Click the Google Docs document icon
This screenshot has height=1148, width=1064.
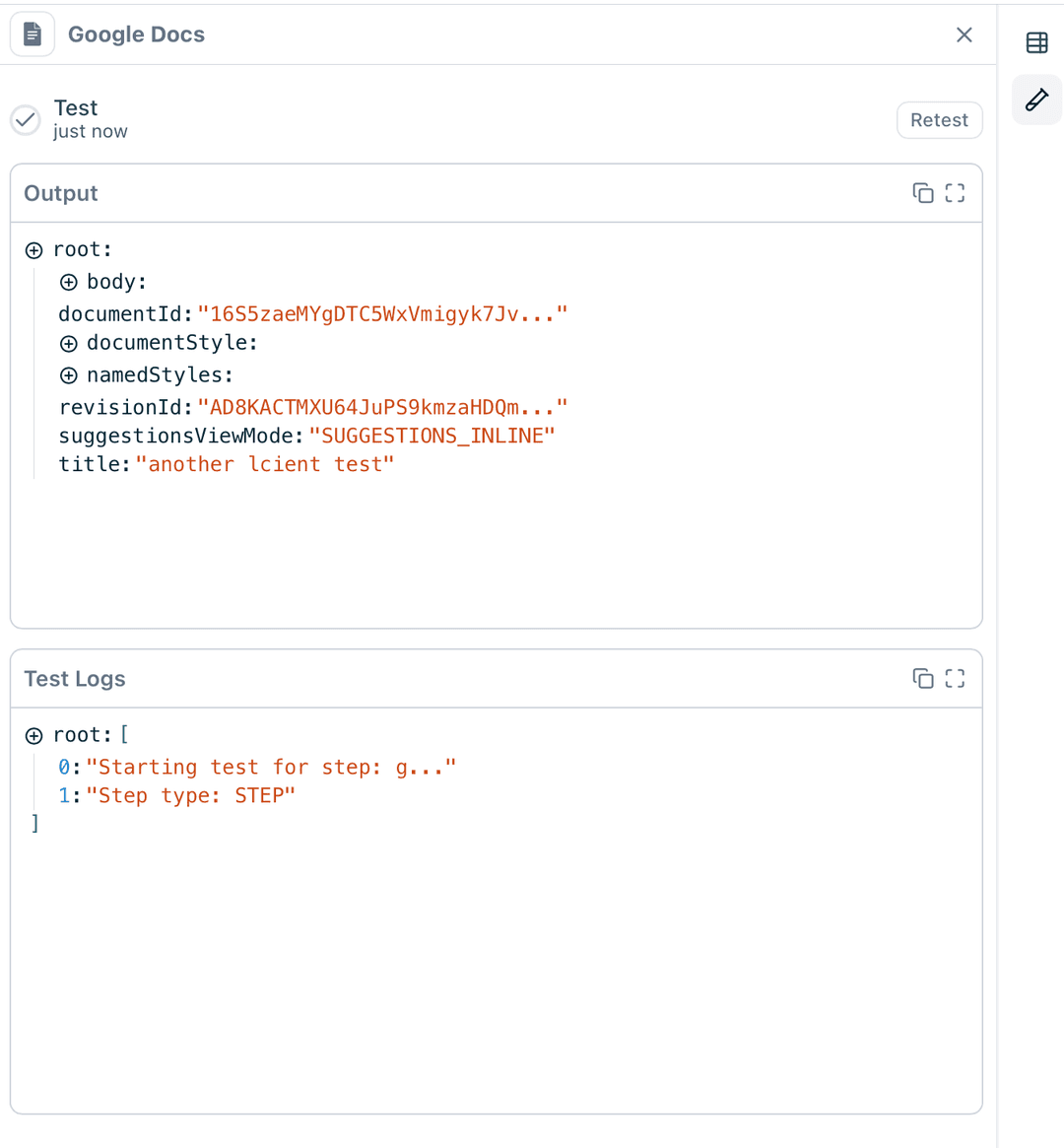(33, 34)
